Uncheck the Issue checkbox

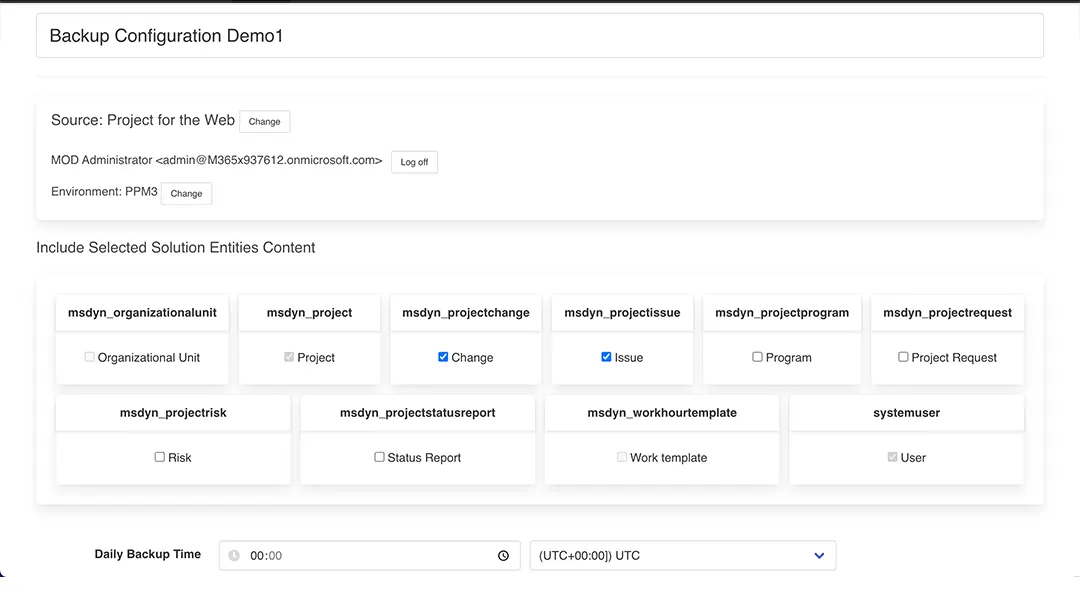[606, 357]
